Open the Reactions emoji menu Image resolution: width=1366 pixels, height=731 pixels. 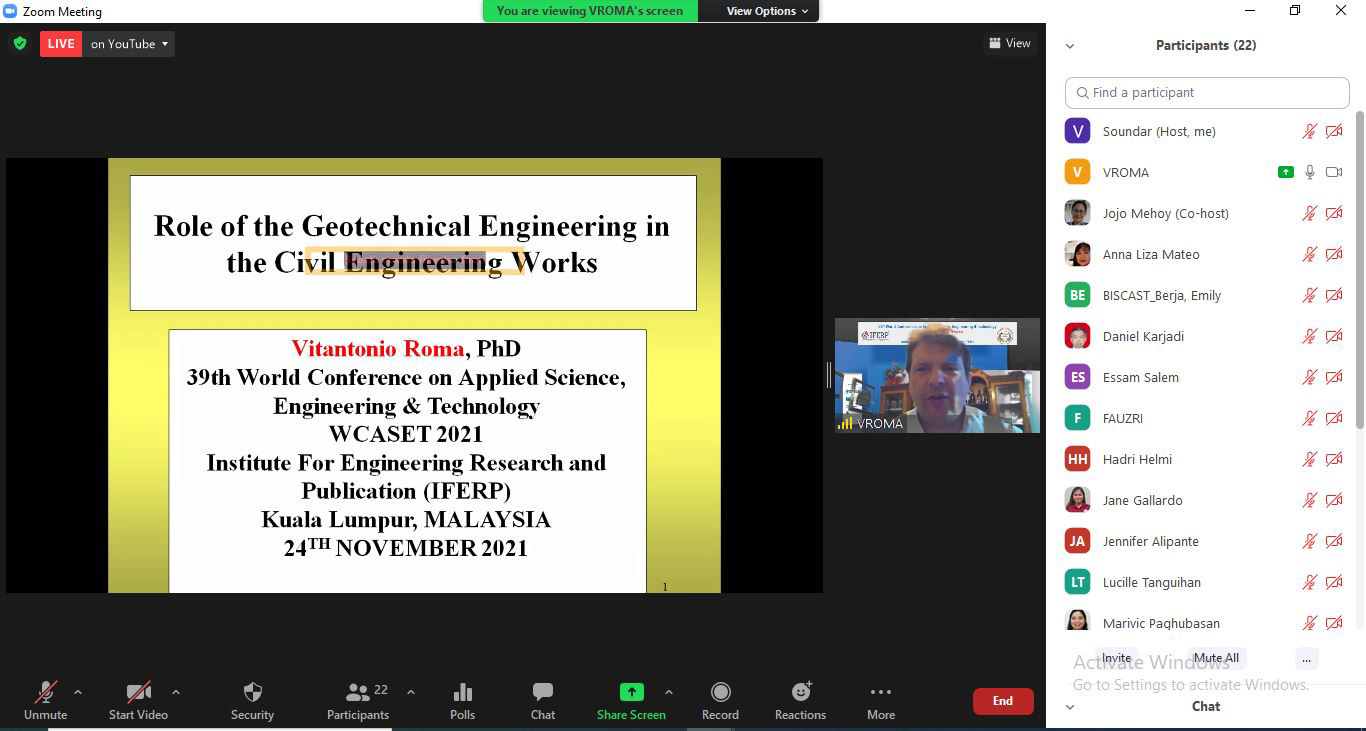click(800, 700)
